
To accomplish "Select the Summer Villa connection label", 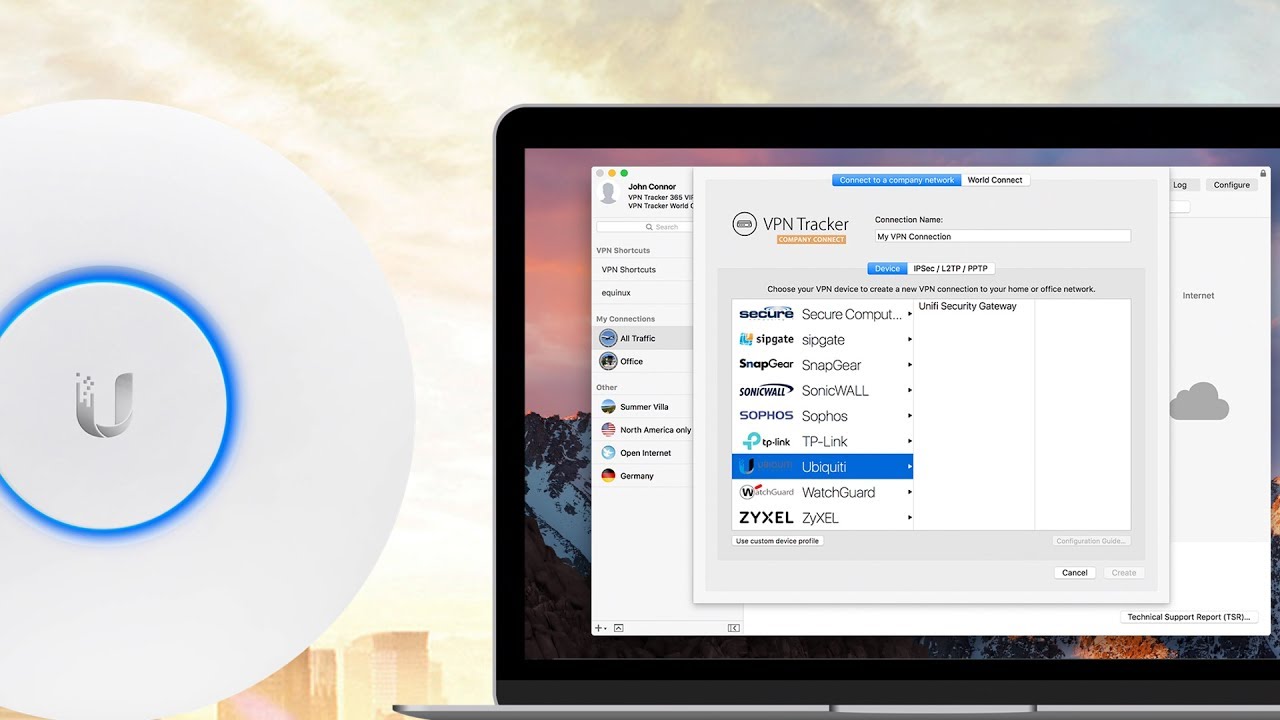I will [644, 407].
